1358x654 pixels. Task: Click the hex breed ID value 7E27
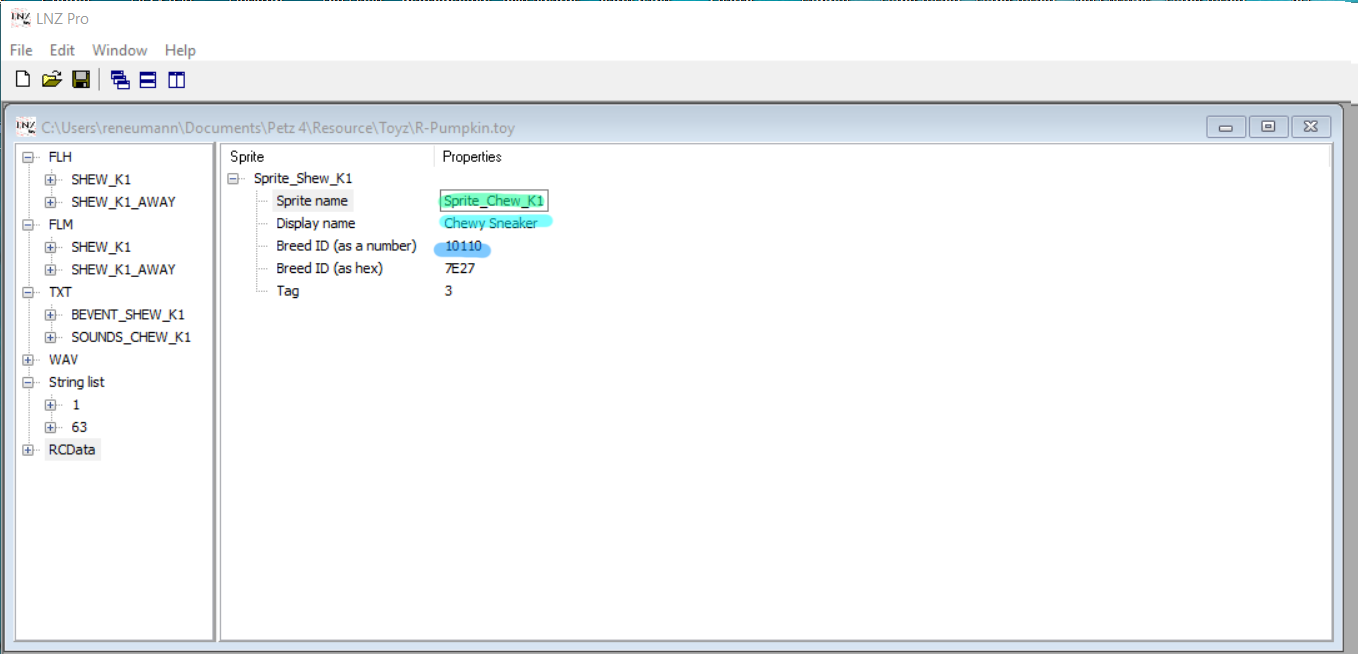click(x=460, y=268)
